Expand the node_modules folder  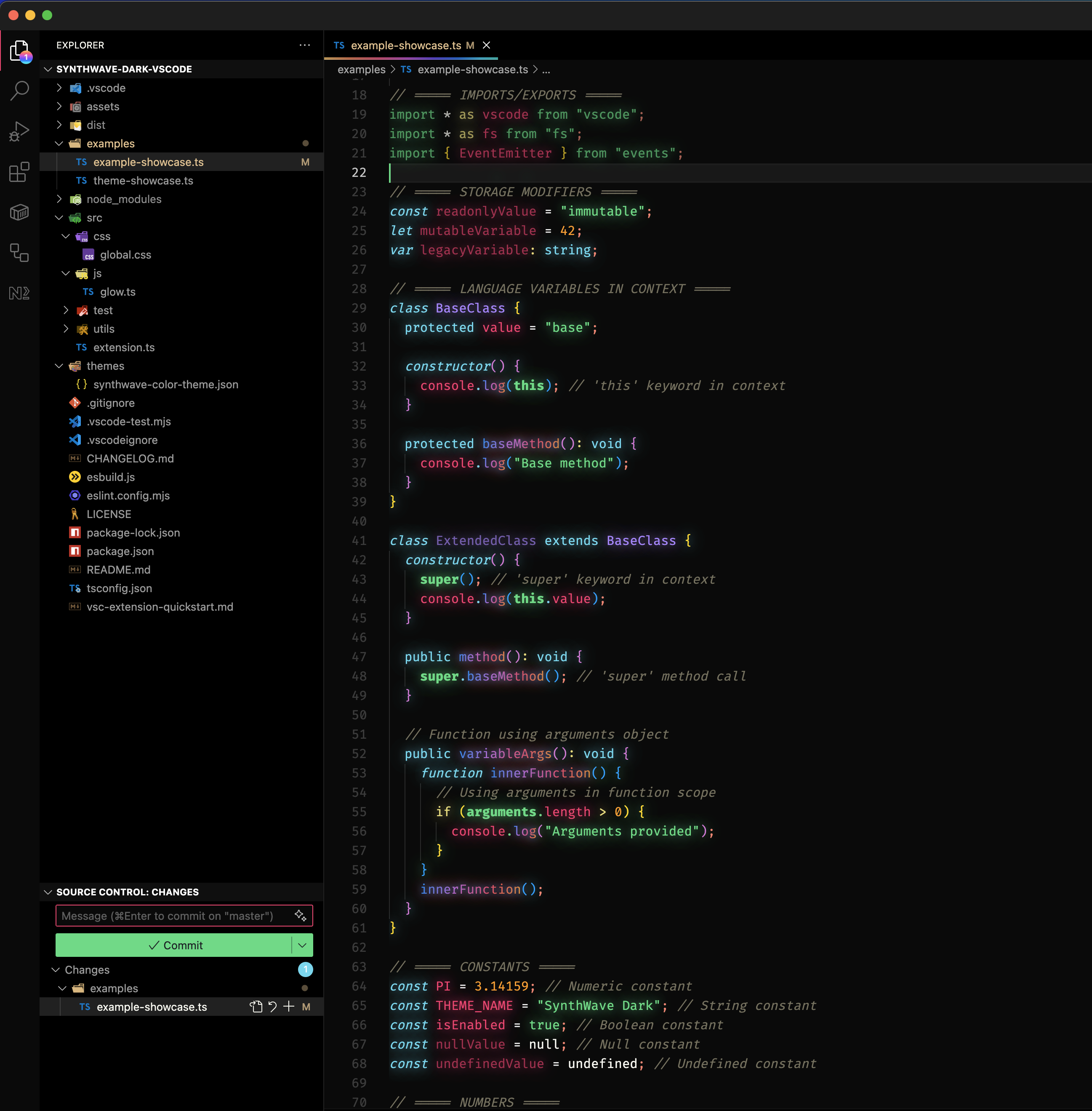point(59,199)
